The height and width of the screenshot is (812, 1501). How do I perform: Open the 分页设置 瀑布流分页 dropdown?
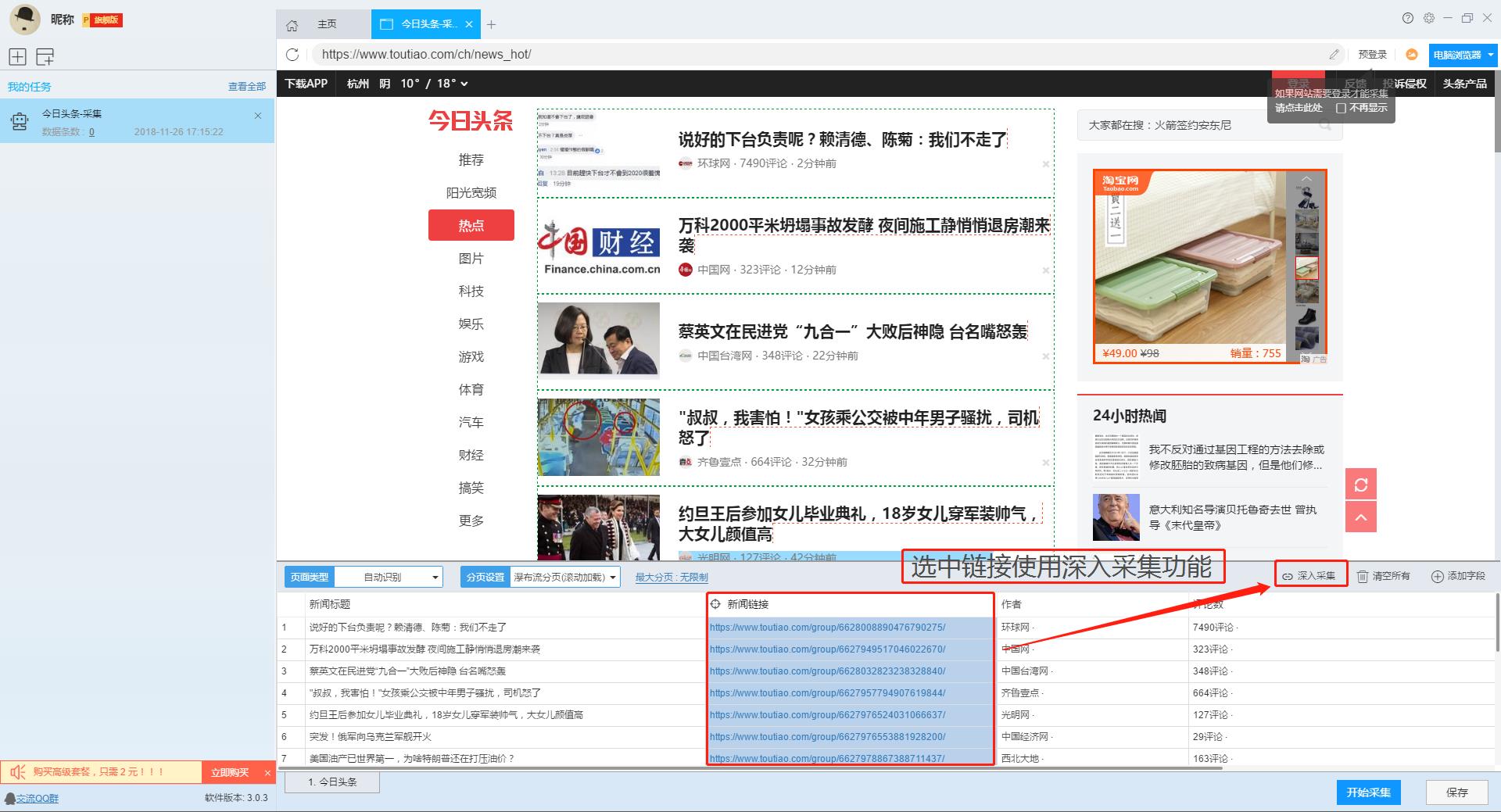564,577
